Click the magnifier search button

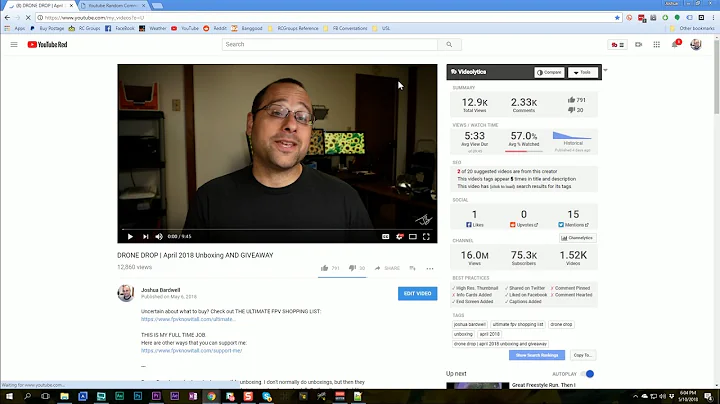click(x=449, y=45)
